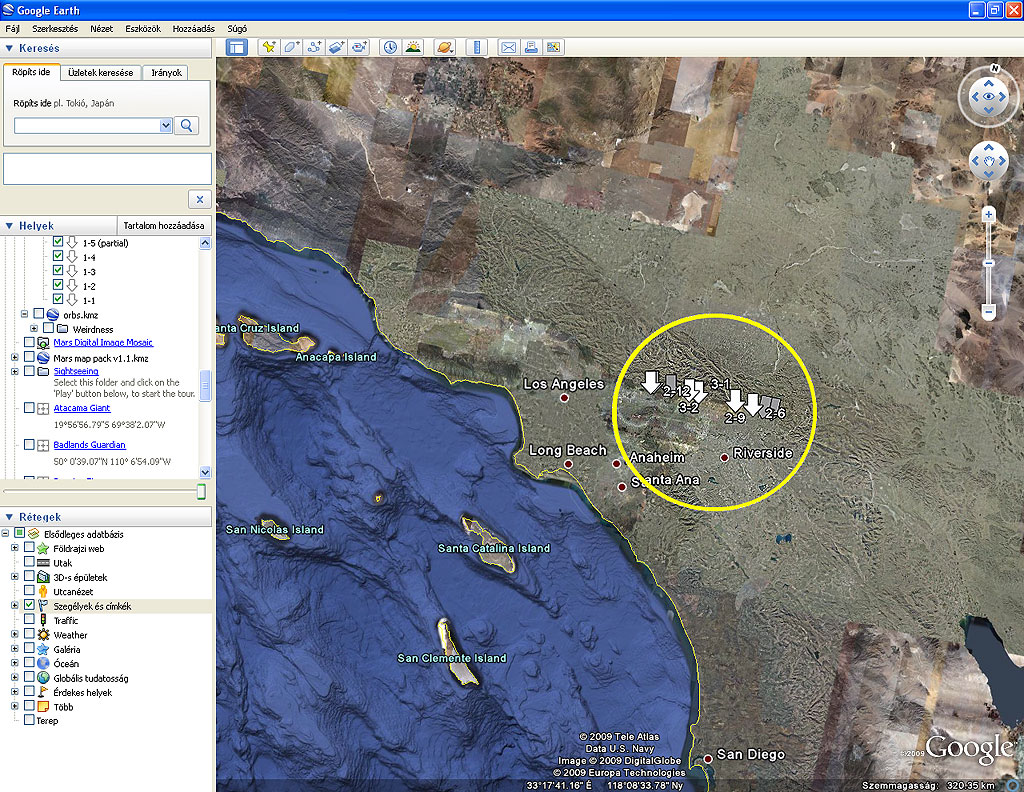Viewport: 1024px width, 792px height.
Task: Select the add path tool
Action: pyautogui.click(x=314, y=47)
